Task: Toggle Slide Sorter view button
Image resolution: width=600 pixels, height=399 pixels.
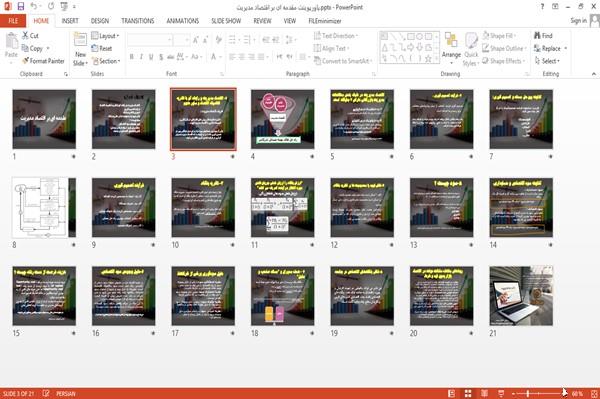Action: click(x=468, y=393)
